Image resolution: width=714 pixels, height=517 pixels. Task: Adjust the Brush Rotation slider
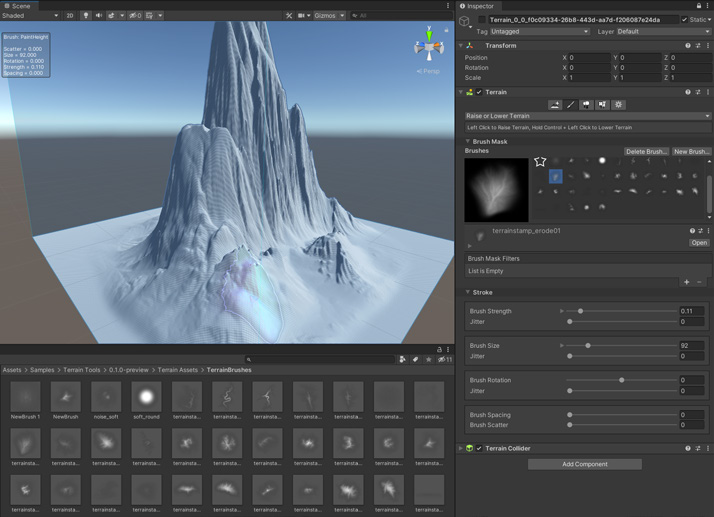coord(622,380)
